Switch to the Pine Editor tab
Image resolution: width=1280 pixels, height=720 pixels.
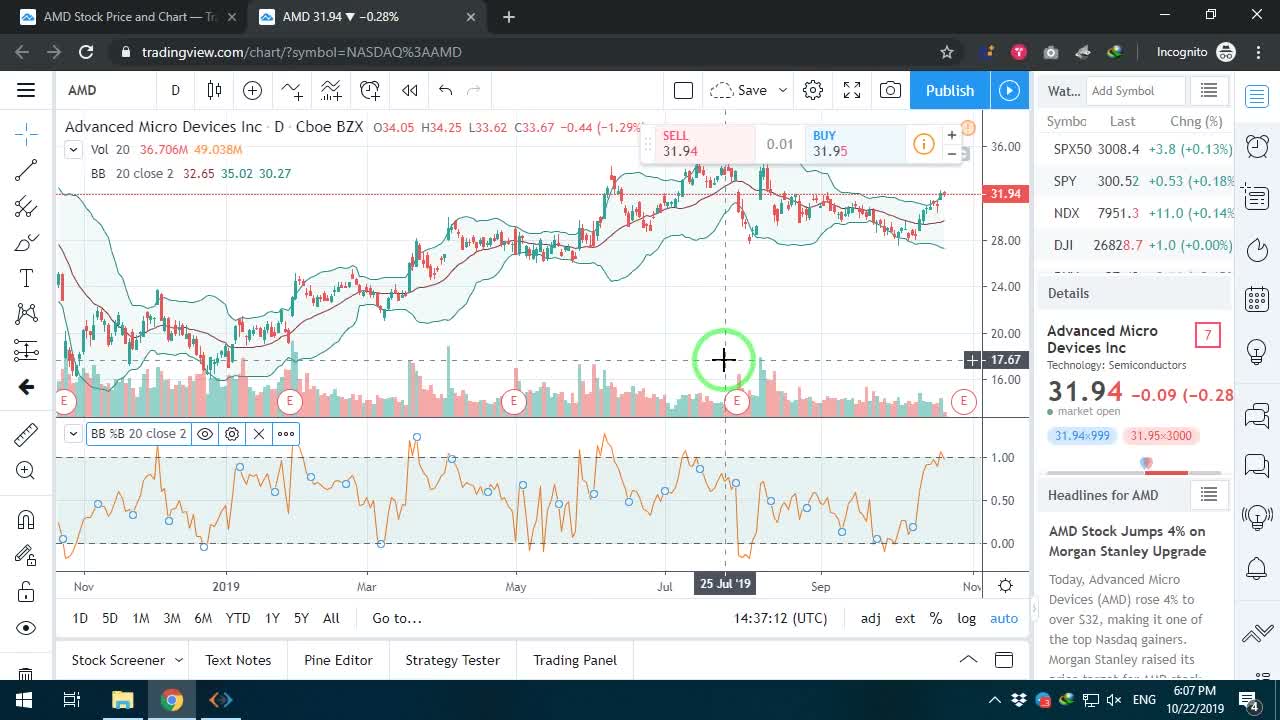tap(338, 660)
